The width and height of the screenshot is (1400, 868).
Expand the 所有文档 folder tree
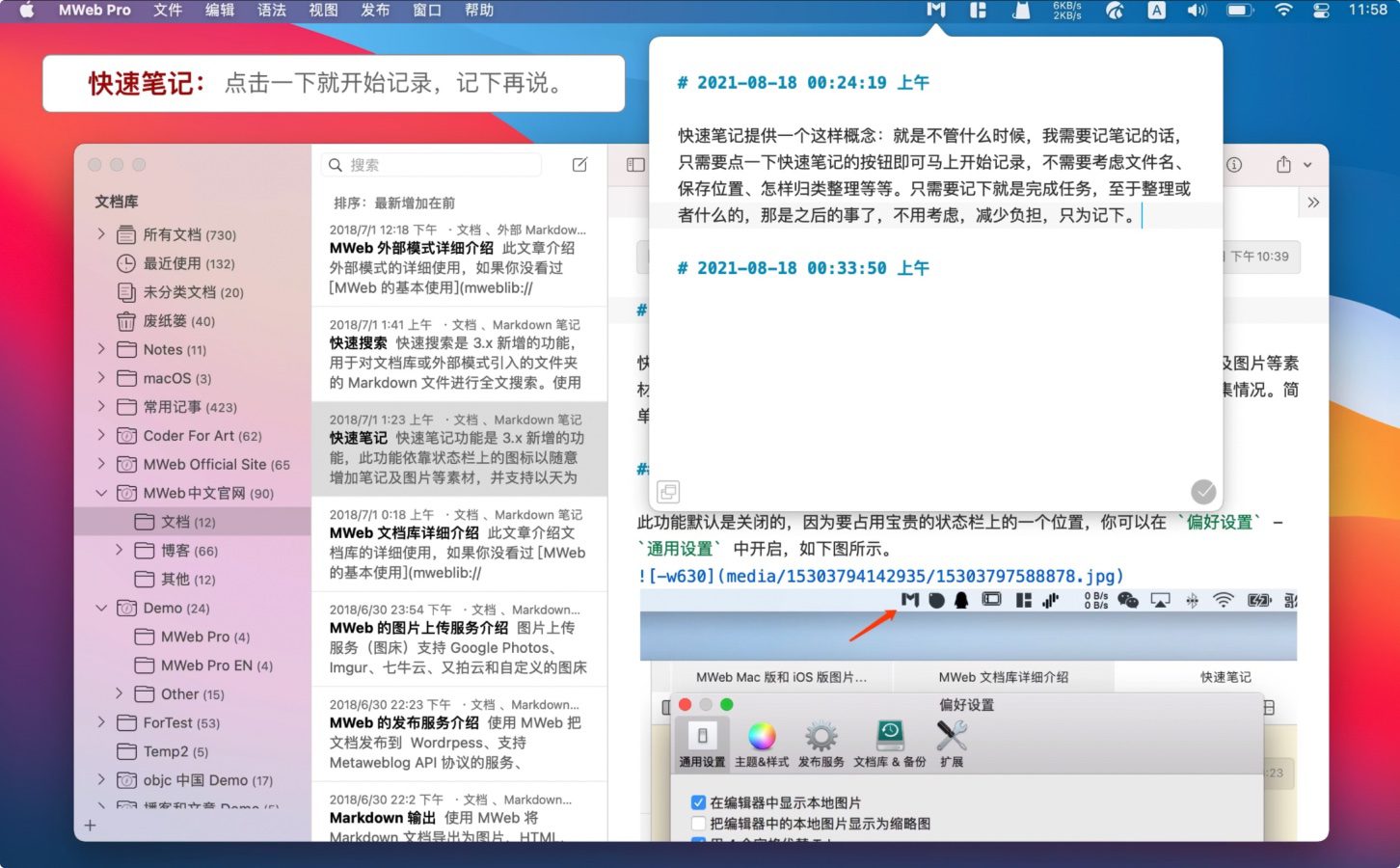101,234
